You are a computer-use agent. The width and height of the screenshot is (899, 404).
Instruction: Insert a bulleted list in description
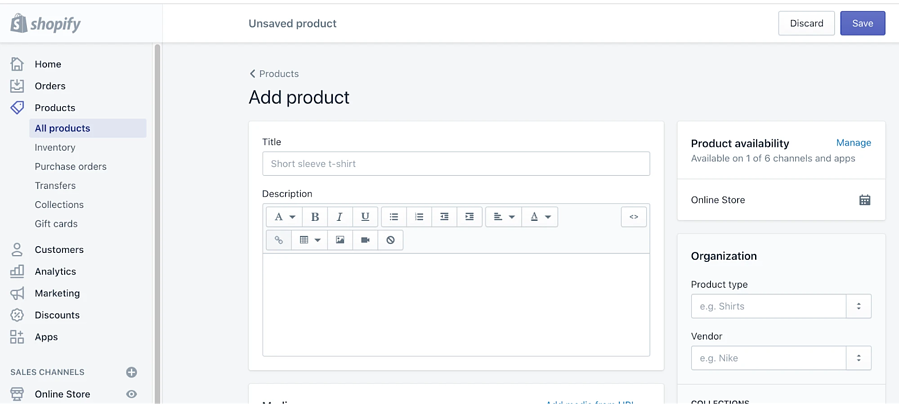coord(394,217)
